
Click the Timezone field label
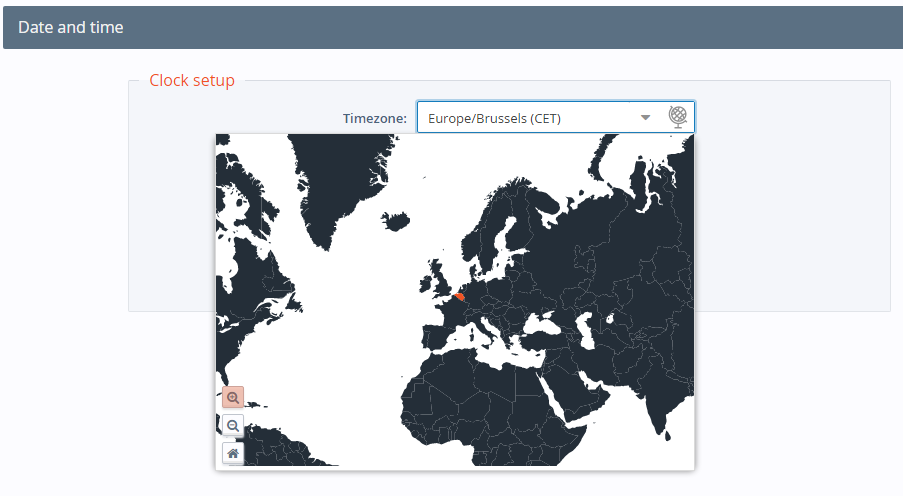tap(374, 118)
